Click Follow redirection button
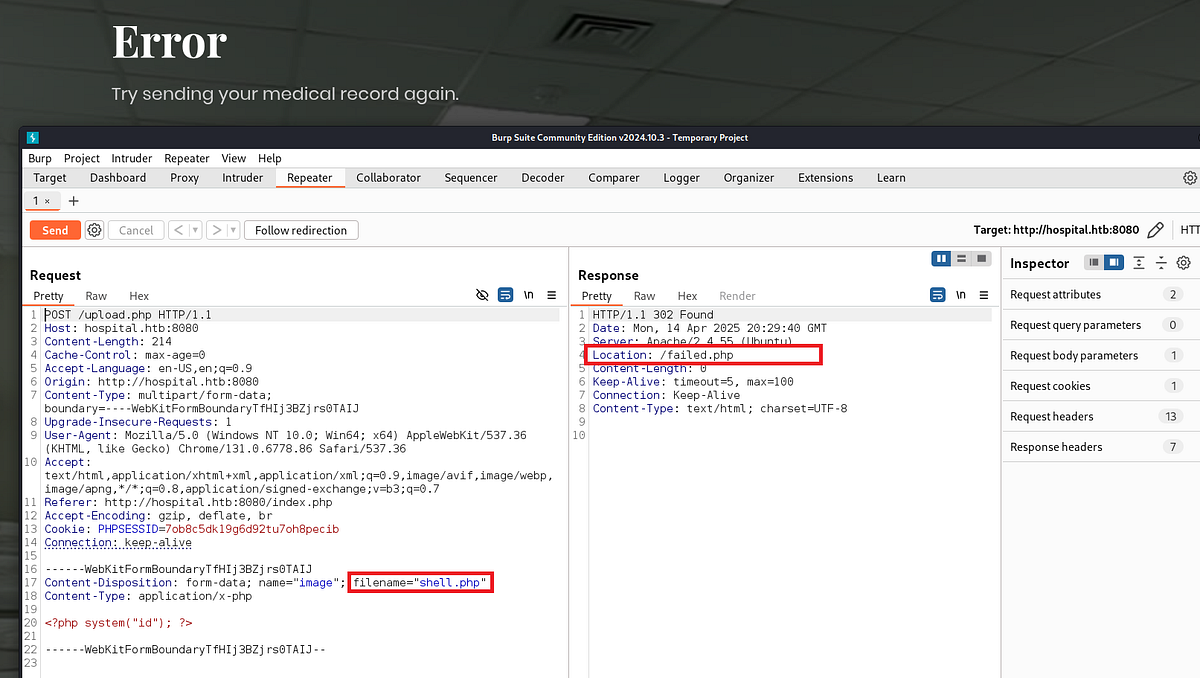Screen dimensions: 1200x678 (301, 230)
